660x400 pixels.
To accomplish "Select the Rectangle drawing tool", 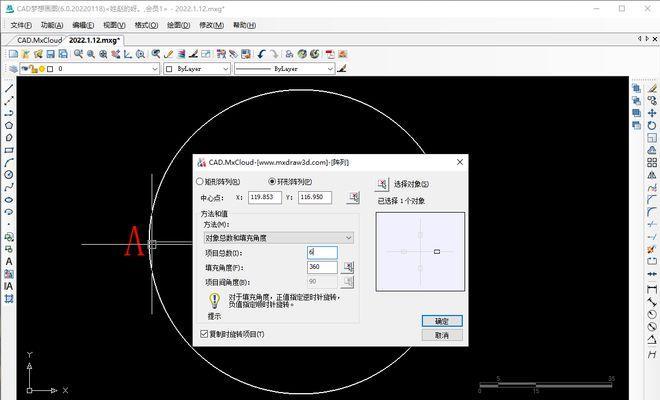I will (x=9, y=150).
